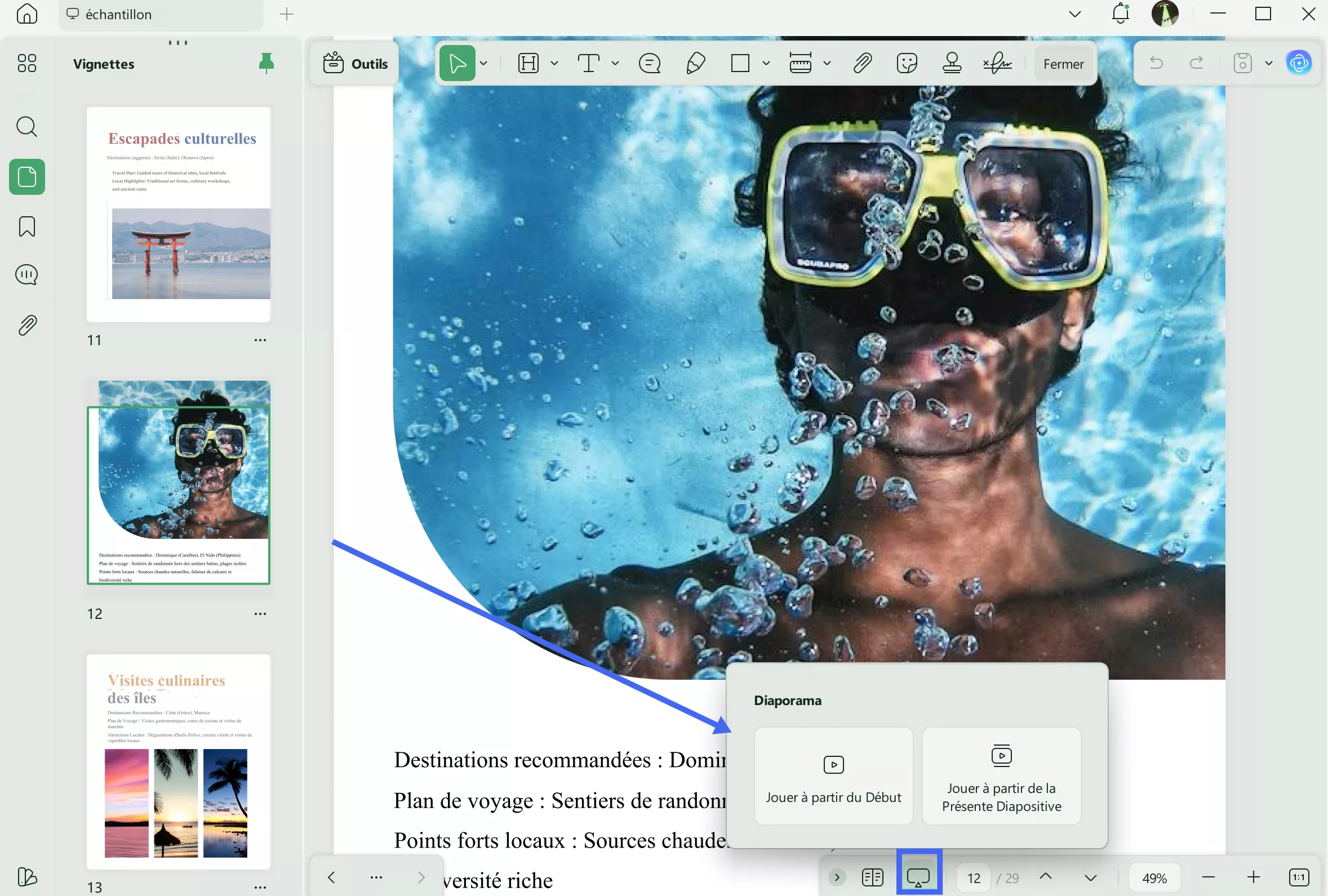Open the stamp tool
The width and height of the screenshot is (1328, 896).
tap(952, 64)
